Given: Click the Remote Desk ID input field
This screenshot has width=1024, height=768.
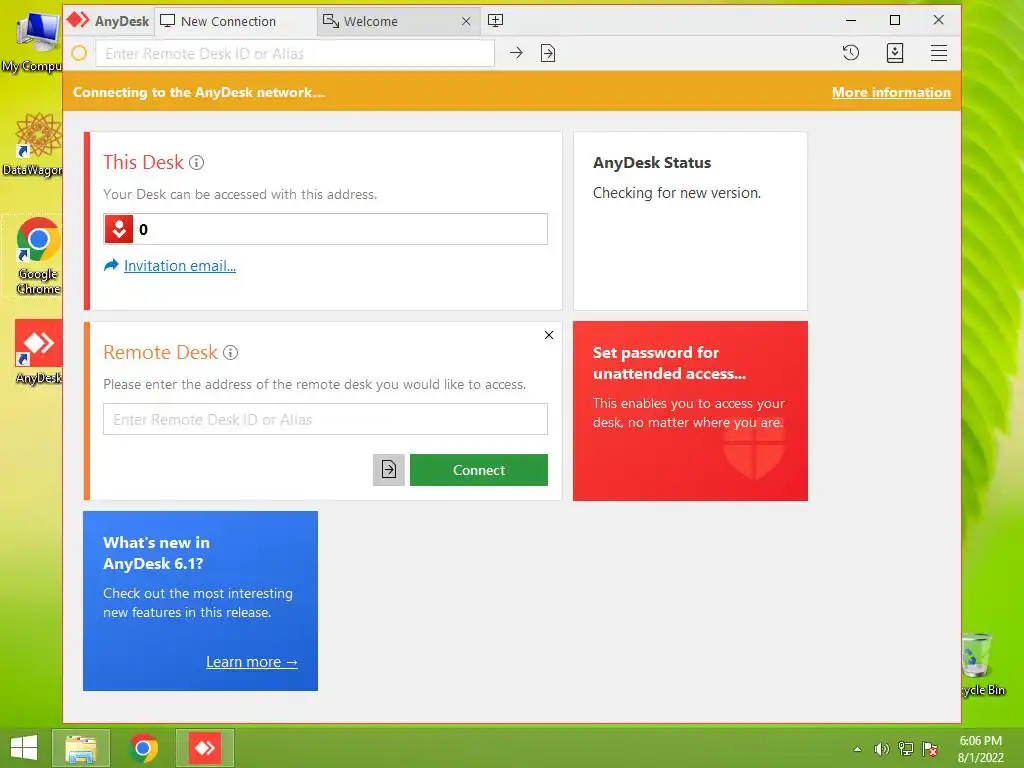Looking at the screenshot, I should (x=325, y=419).
